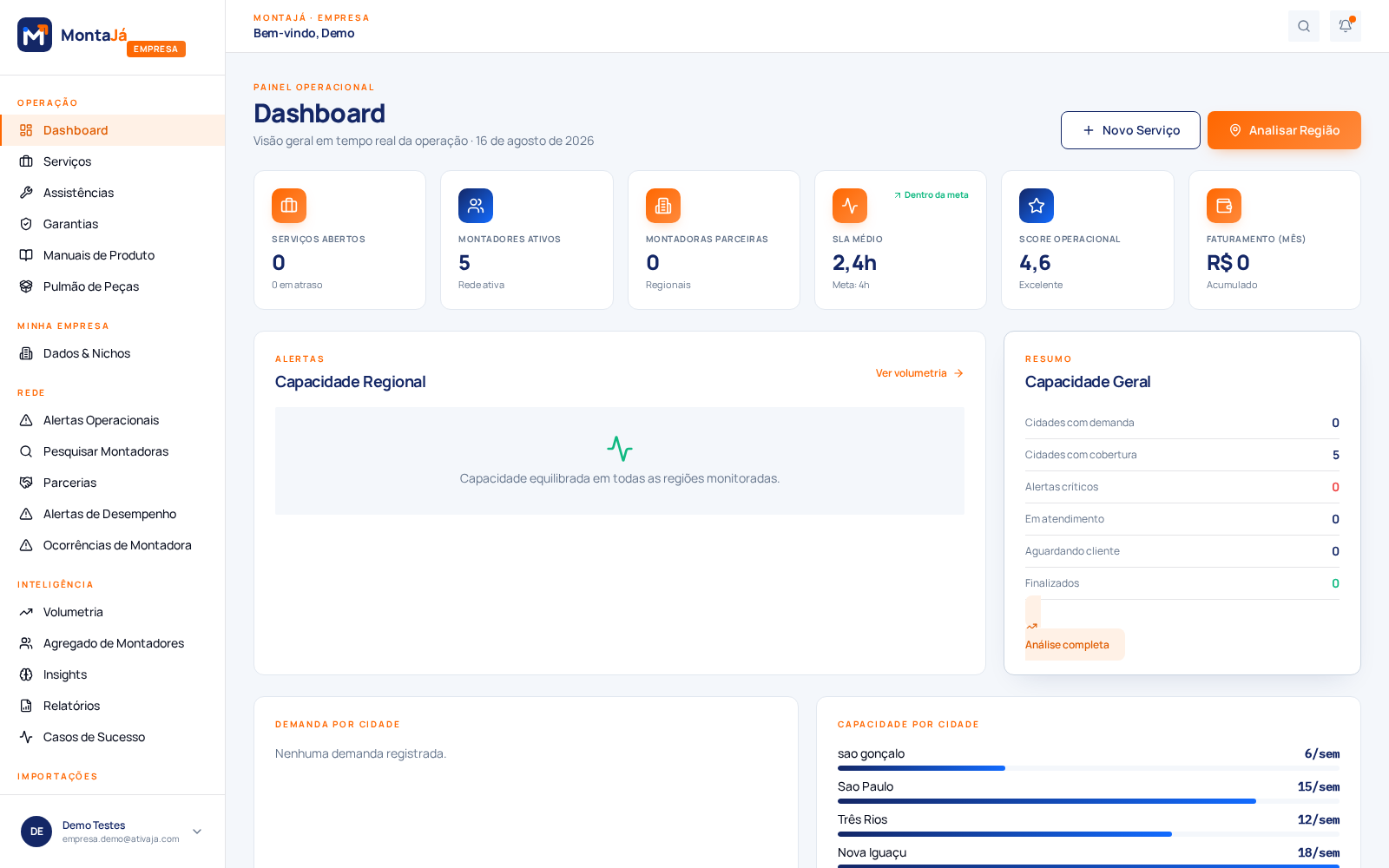Click the MontaJá logo icon
The image size is (1389, 868).
[35, 35]
